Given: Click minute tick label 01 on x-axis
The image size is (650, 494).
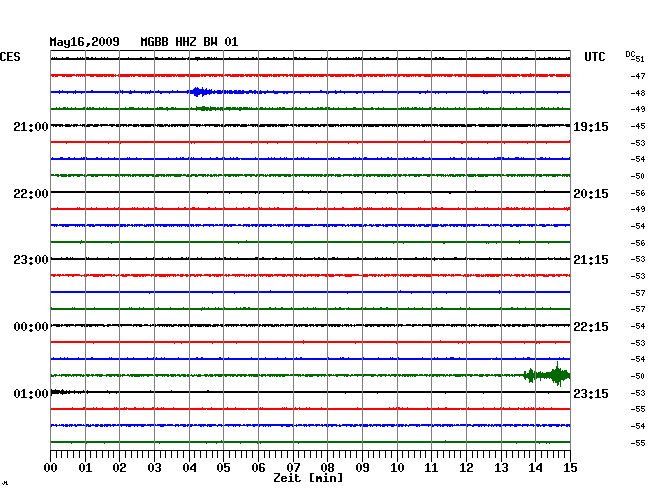Looking at the screenshot, I should tap(85, 467).
